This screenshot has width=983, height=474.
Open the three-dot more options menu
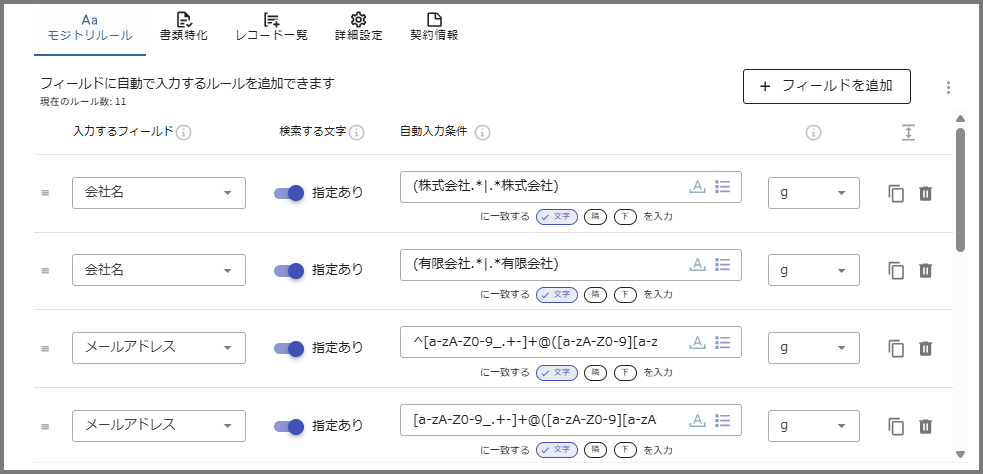point(948,88)
